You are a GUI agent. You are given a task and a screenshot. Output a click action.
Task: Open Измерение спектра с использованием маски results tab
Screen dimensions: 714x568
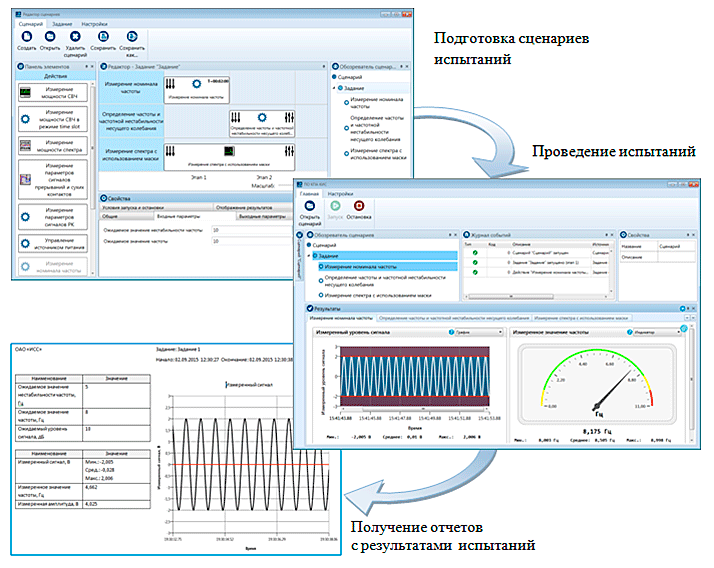pyautogui.click(x=584, y=318)
